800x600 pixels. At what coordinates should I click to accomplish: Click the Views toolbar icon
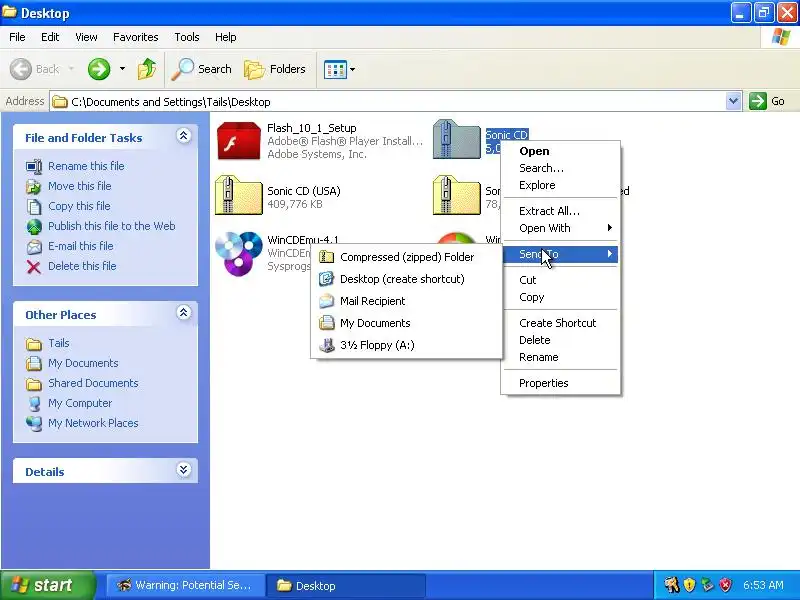tap(335, 69)
